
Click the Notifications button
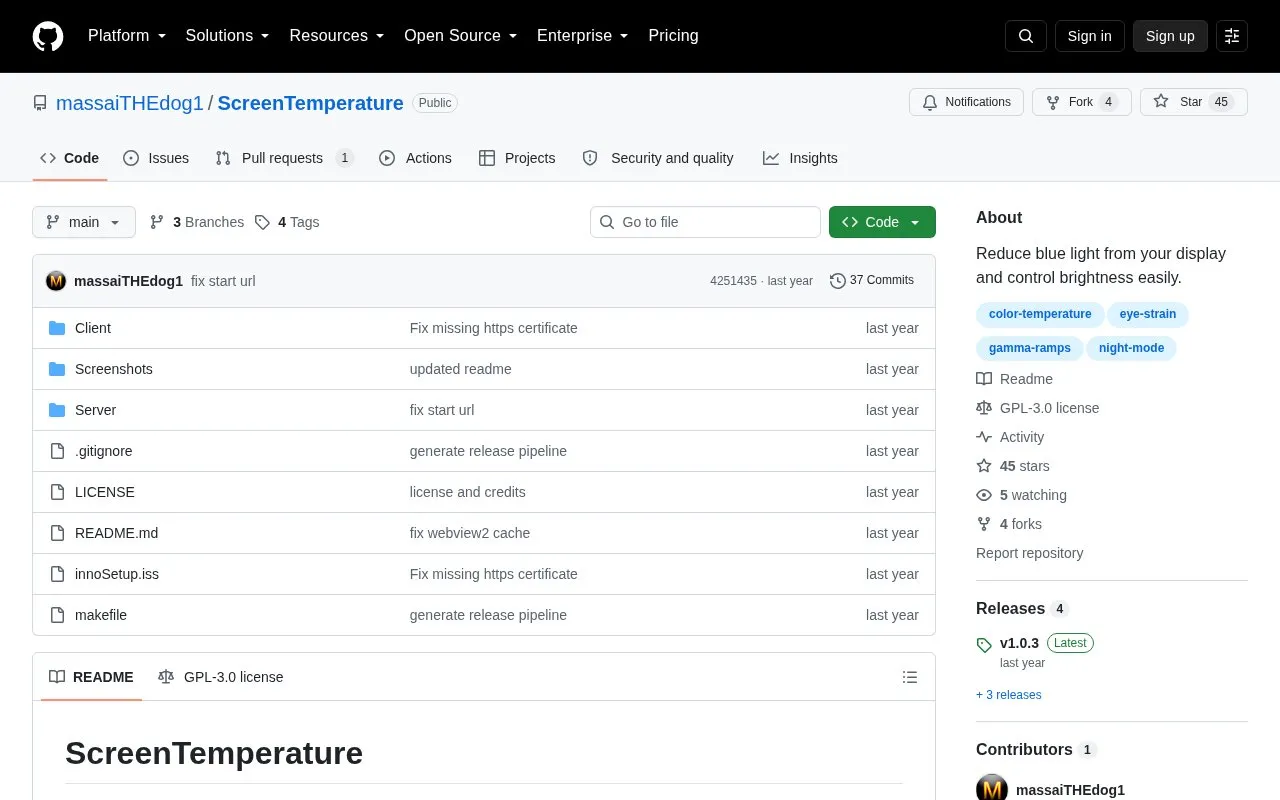tap(966, 102)
